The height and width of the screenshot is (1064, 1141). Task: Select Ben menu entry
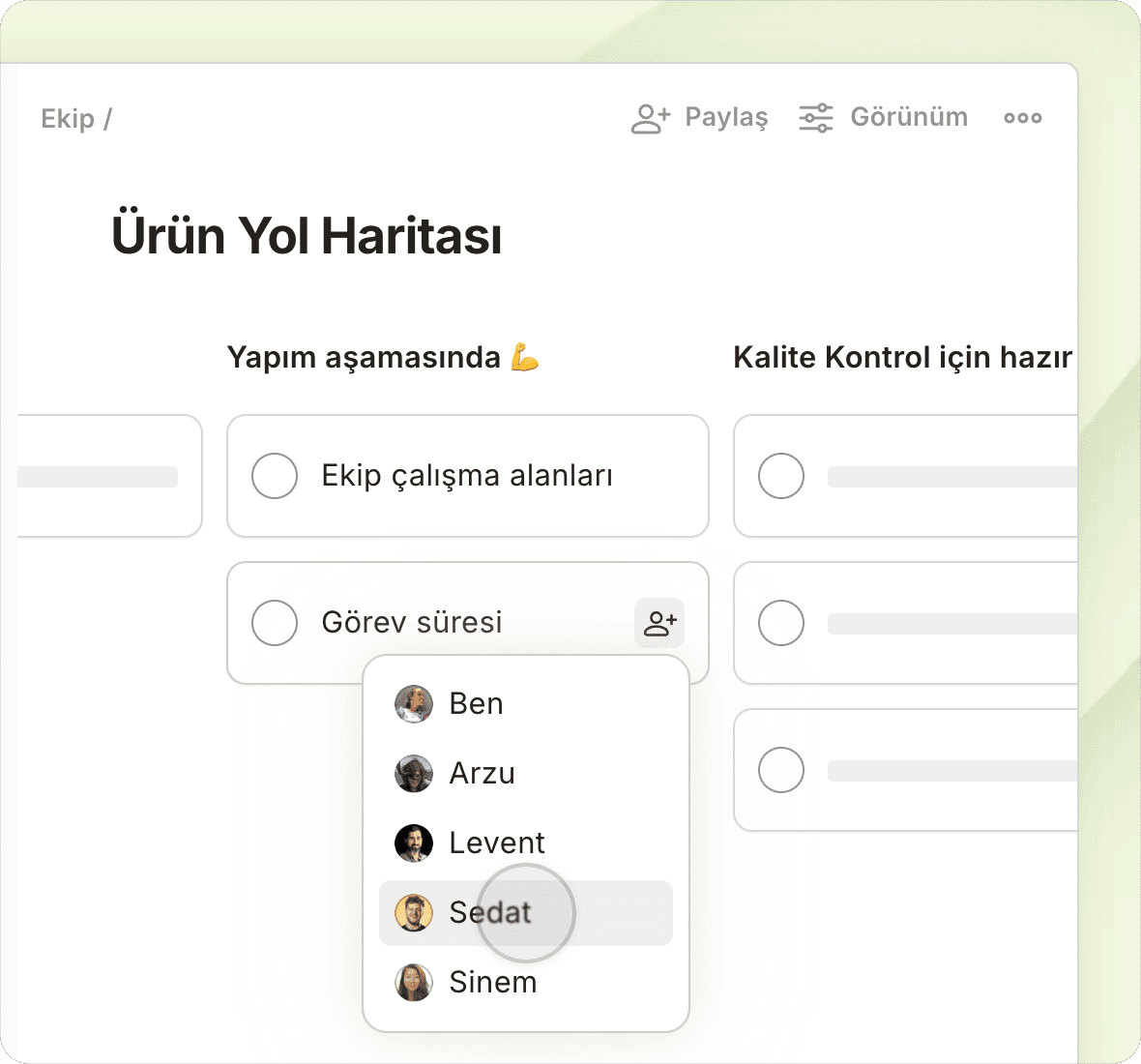pos(476,704)
